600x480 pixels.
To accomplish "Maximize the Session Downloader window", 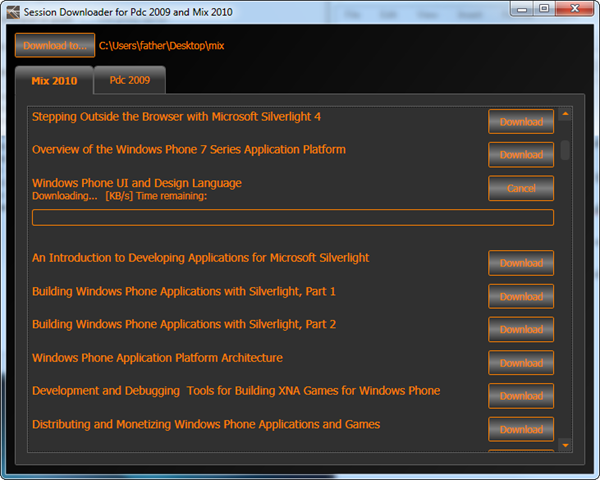I will [x=544, y=9].
